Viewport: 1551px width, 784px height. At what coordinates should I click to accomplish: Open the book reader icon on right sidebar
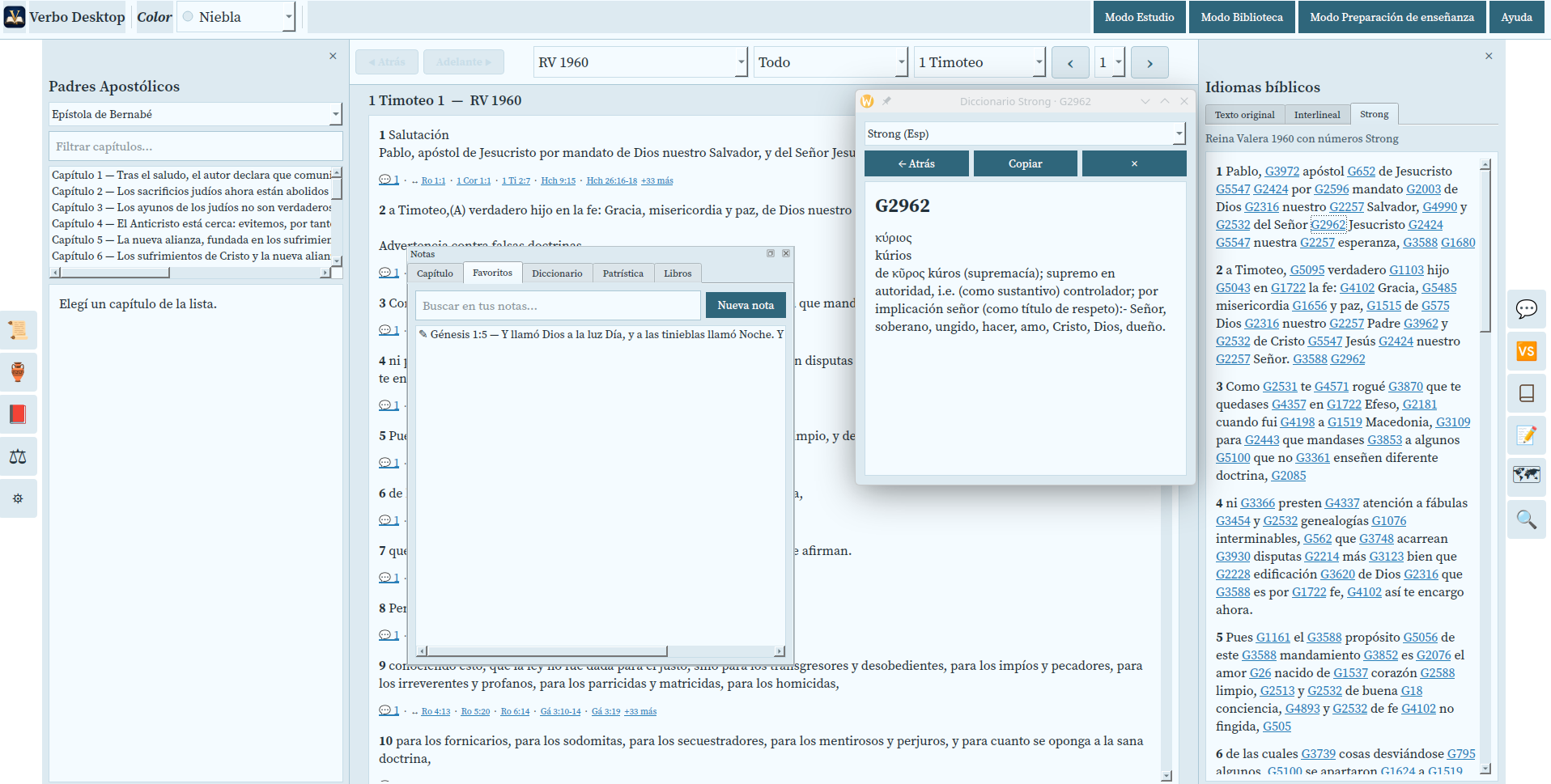coord(1527,393)
